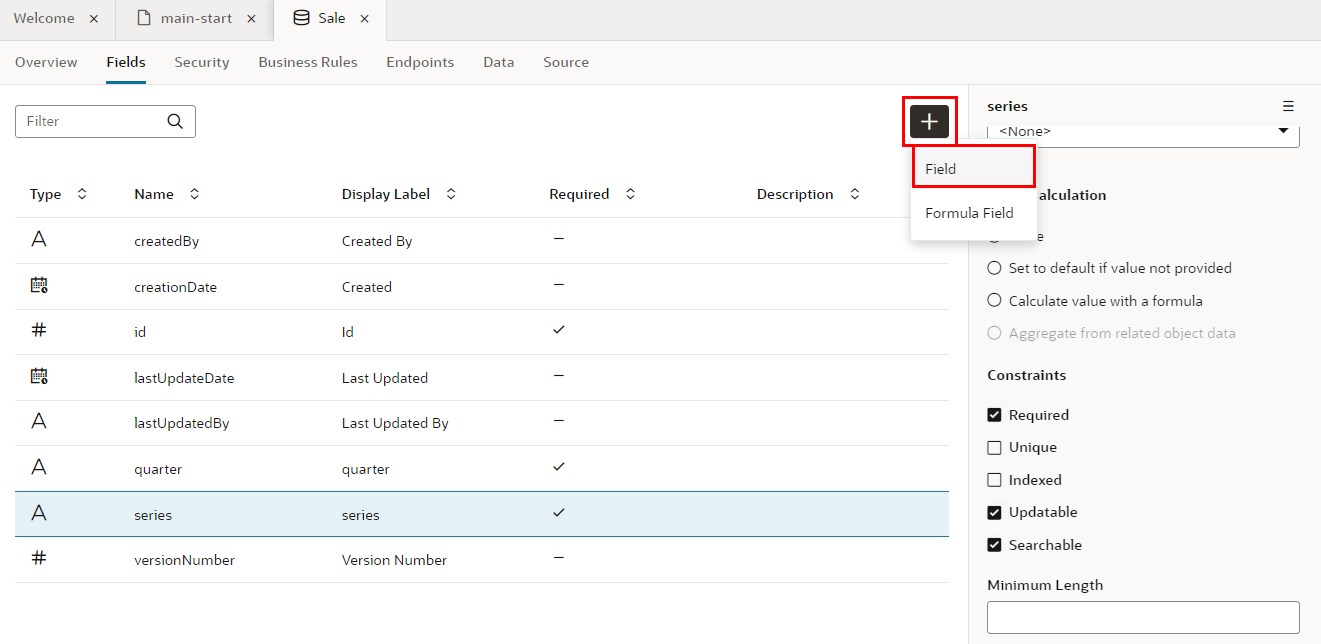1321x644 pixels.
Task: Sort by the Display Label column
Action: click(x=451, y=194)
